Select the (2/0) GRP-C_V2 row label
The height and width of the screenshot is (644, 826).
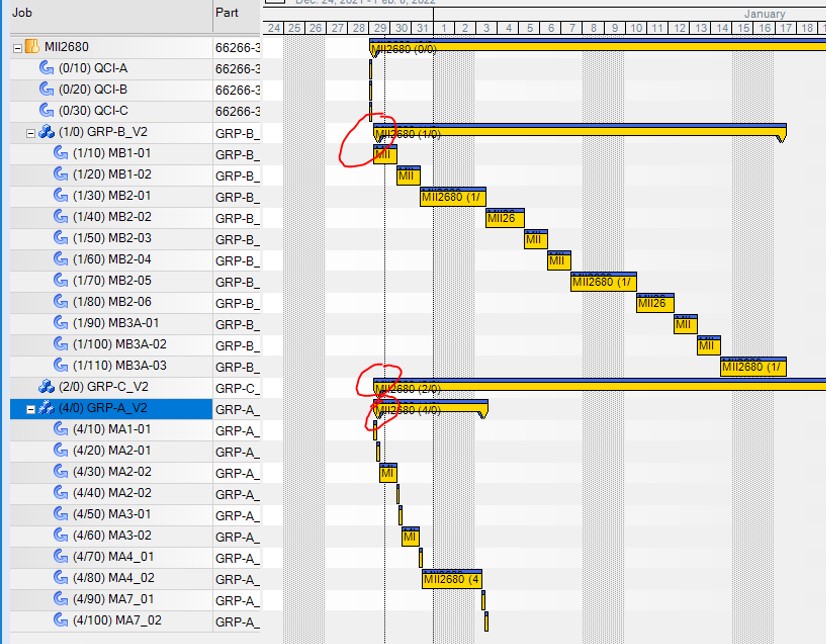104,387
